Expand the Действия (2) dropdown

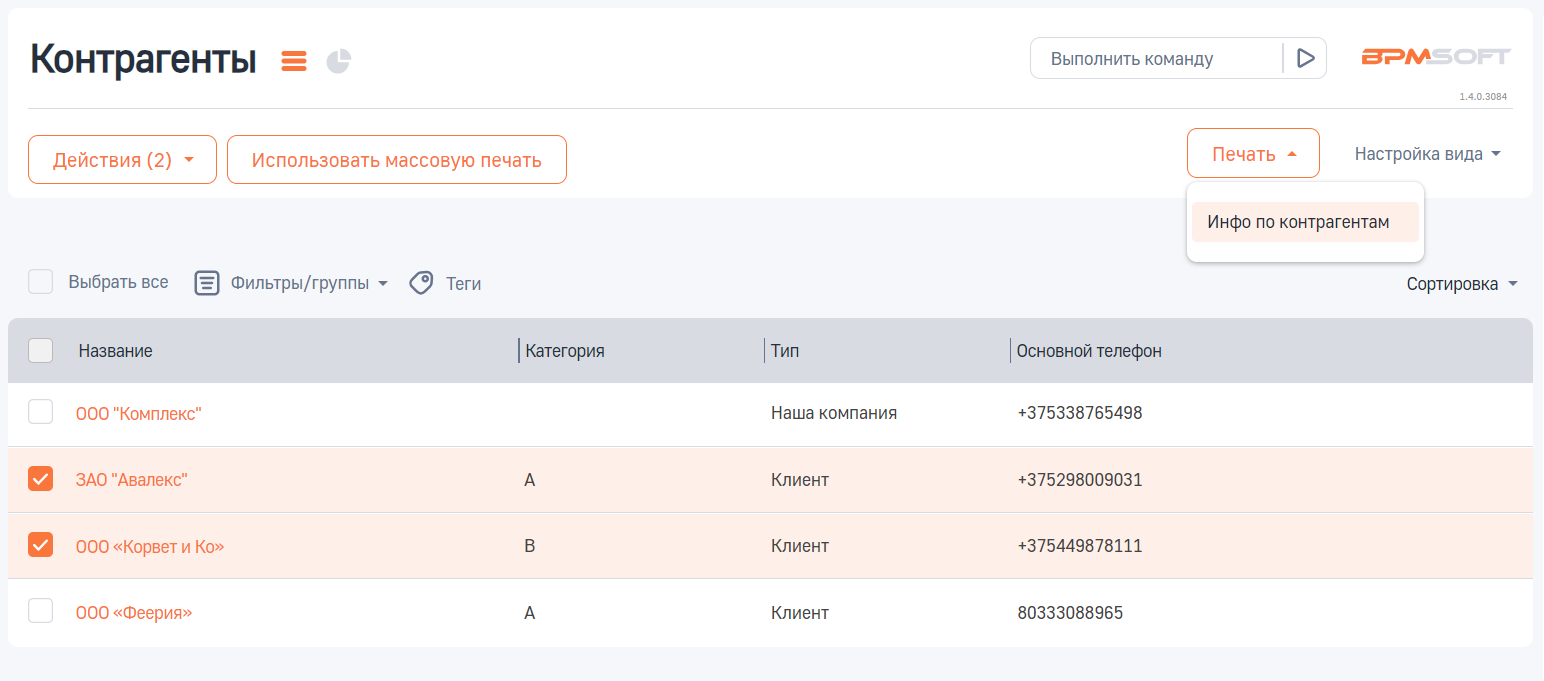122,160
